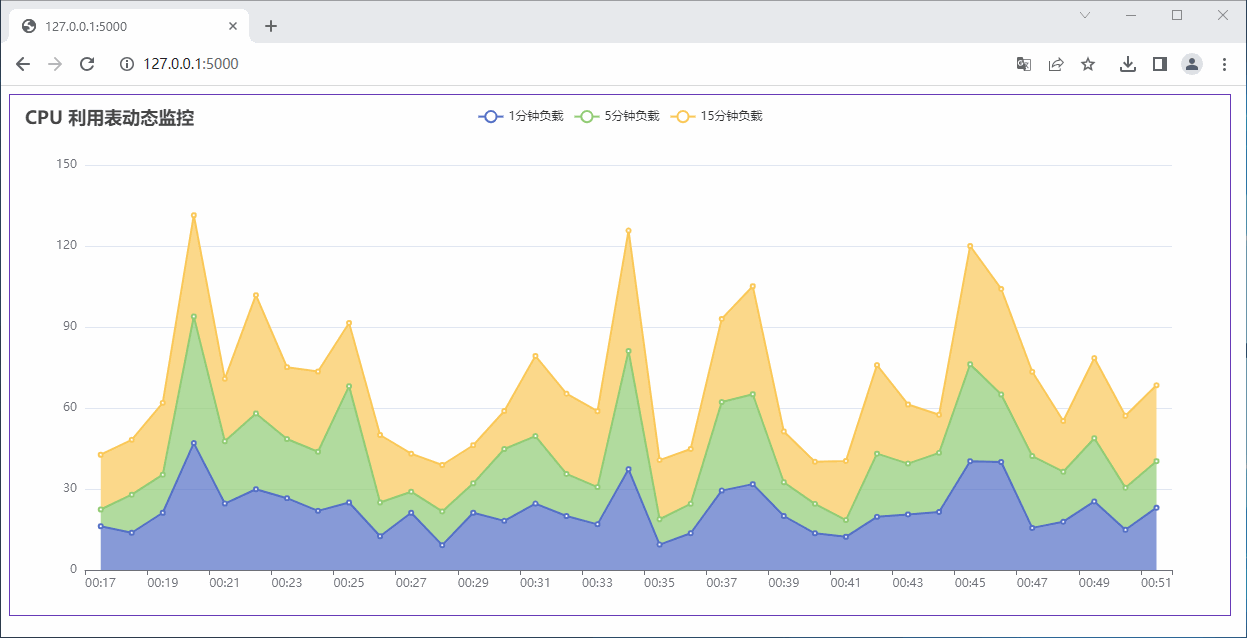Bookmark page with star icon
This screenshot has height=638, width=1247.
click(x=1088, y=64)
